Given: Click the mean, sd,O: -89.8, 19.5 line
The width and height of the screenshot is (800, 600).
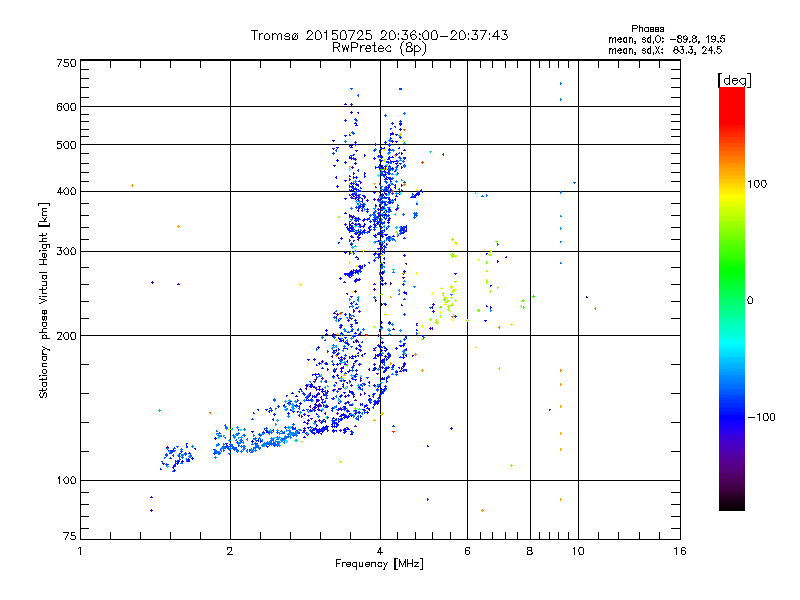Looking at the screenshot, I should click(x=666, y=39).
